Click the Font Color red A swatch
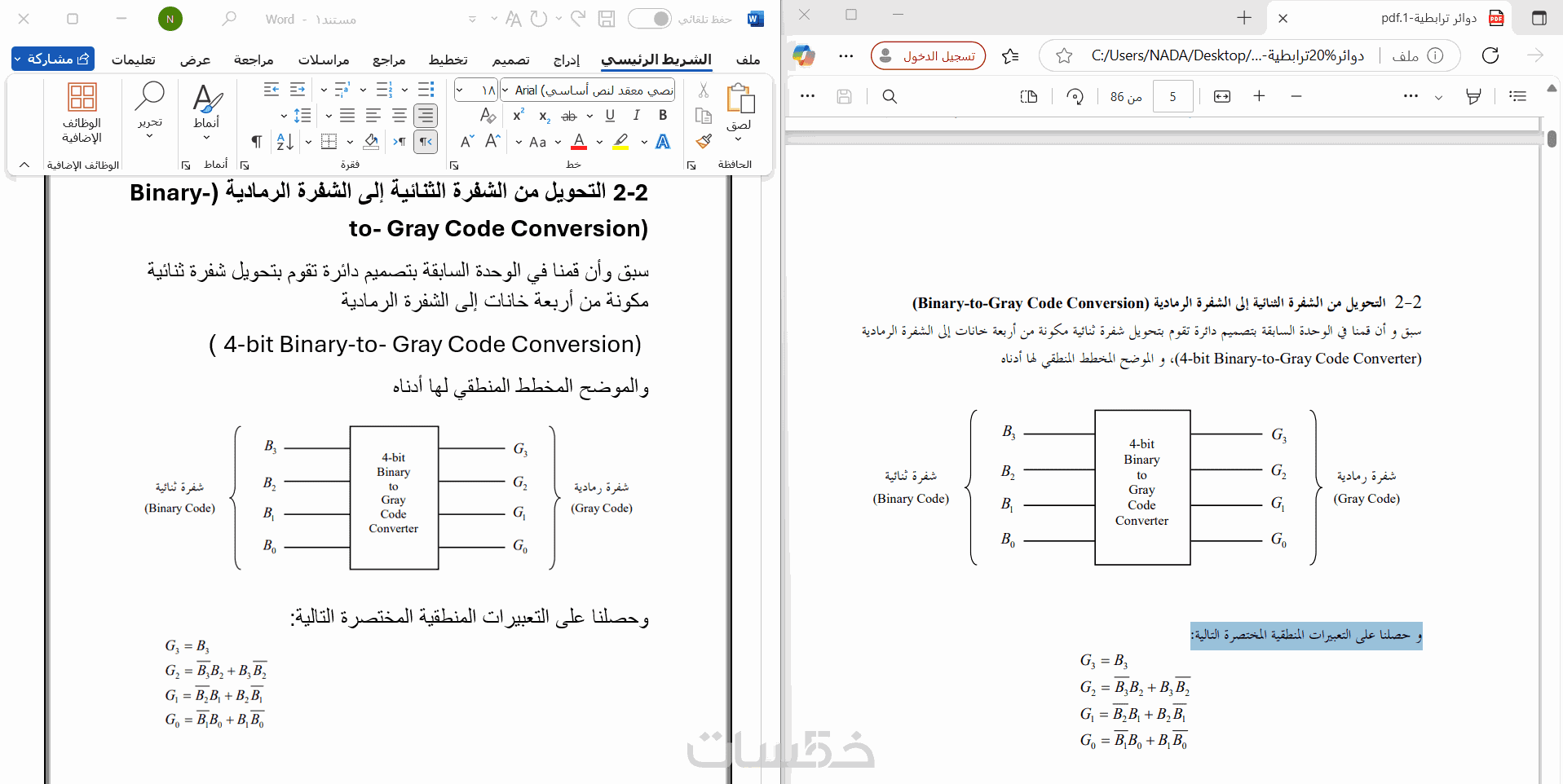 coord(579,142)
